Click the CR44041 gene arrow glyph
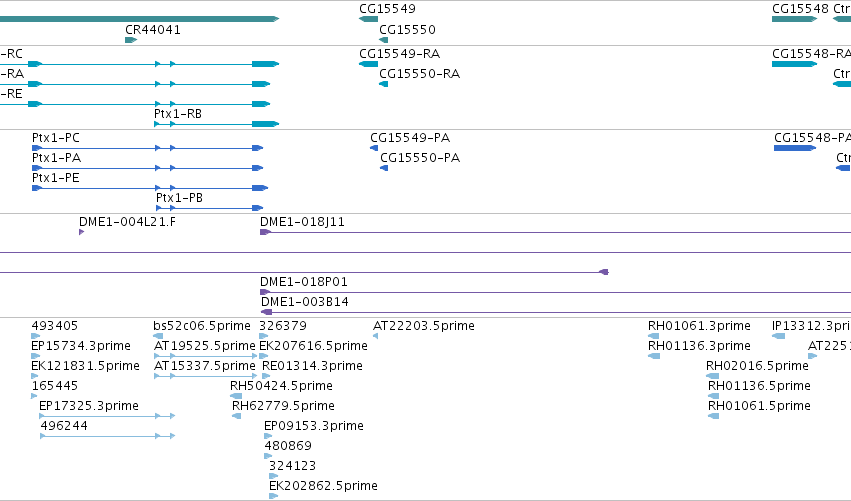 [131, 40]
